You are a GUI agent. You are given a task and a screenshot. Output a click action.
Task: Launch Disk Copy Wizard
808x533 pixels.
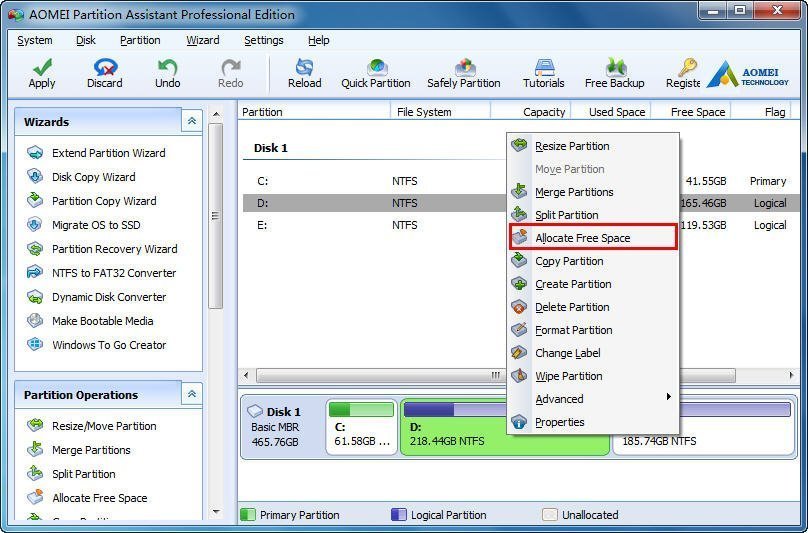(81, 177)
